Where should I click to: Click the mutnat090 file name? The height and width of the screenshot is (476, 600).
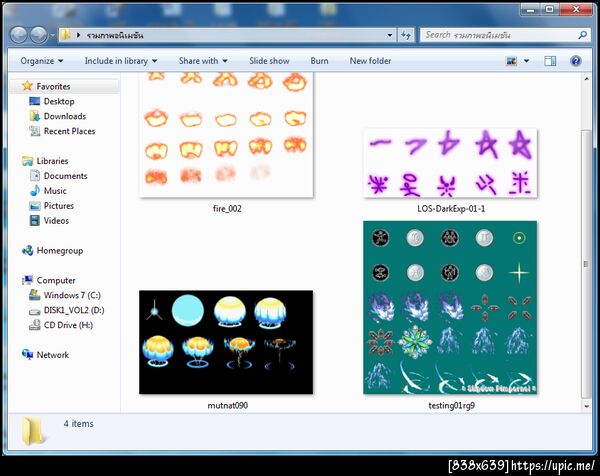click(228, 406)
